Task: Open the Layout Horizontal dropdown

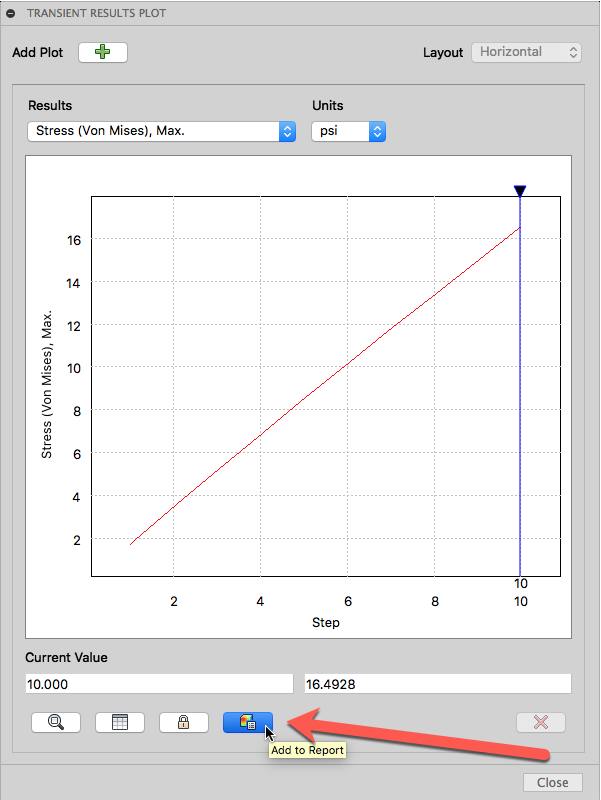Action: coord(526,52)
